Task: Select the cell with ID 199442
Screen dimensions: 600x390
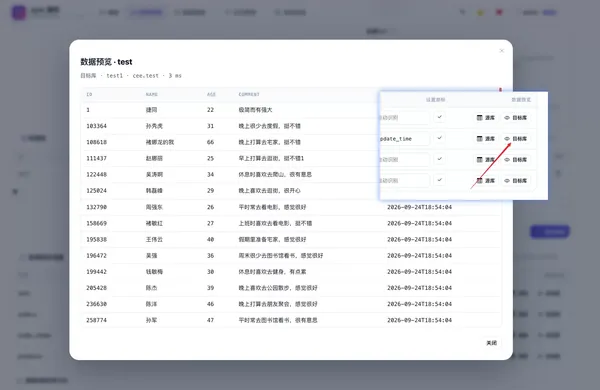Action: click(x=96, y=272)
